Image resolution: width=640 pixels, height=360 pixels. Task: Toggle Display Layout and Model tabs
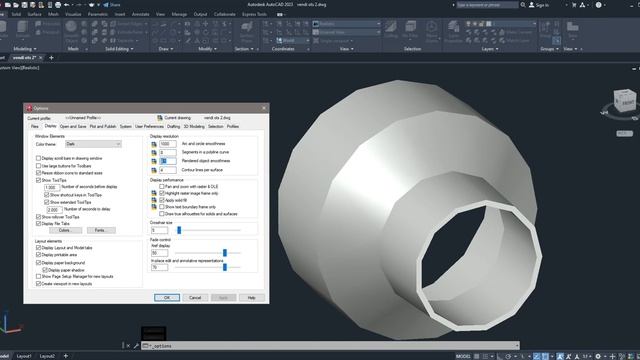click(38, 247)
